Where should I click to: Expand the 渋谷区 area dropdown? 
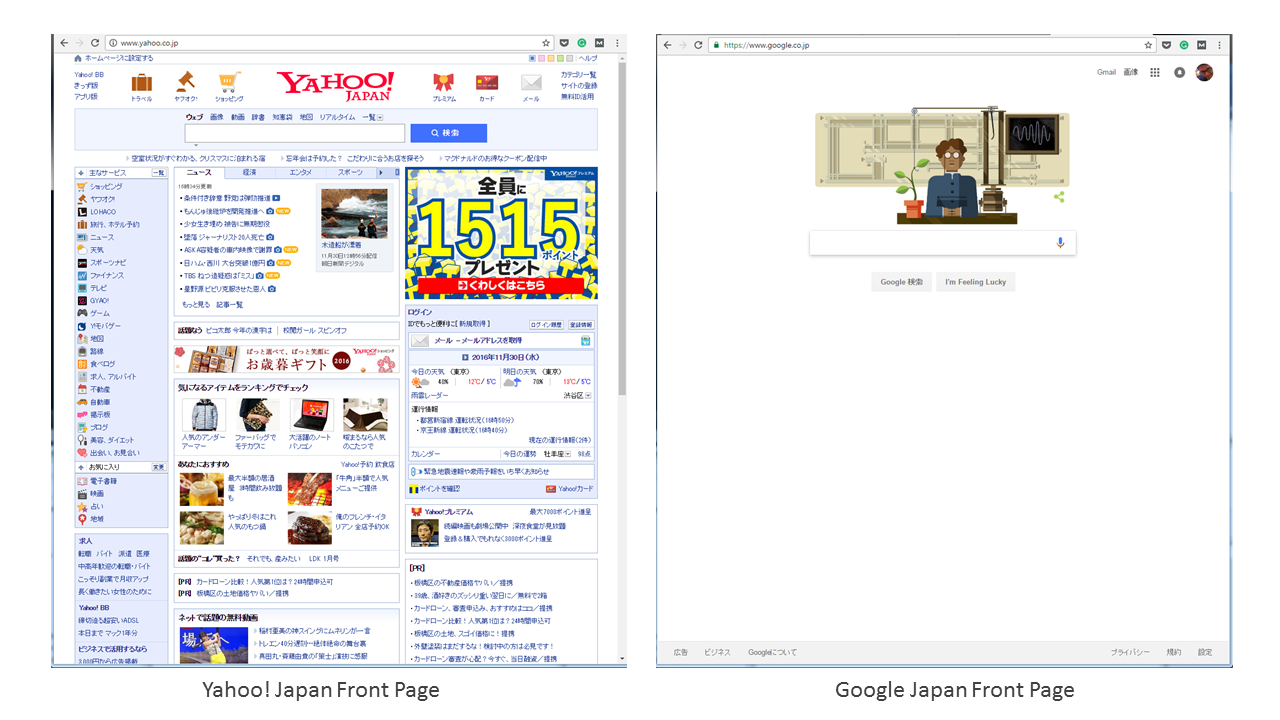[x=576, y=395]
